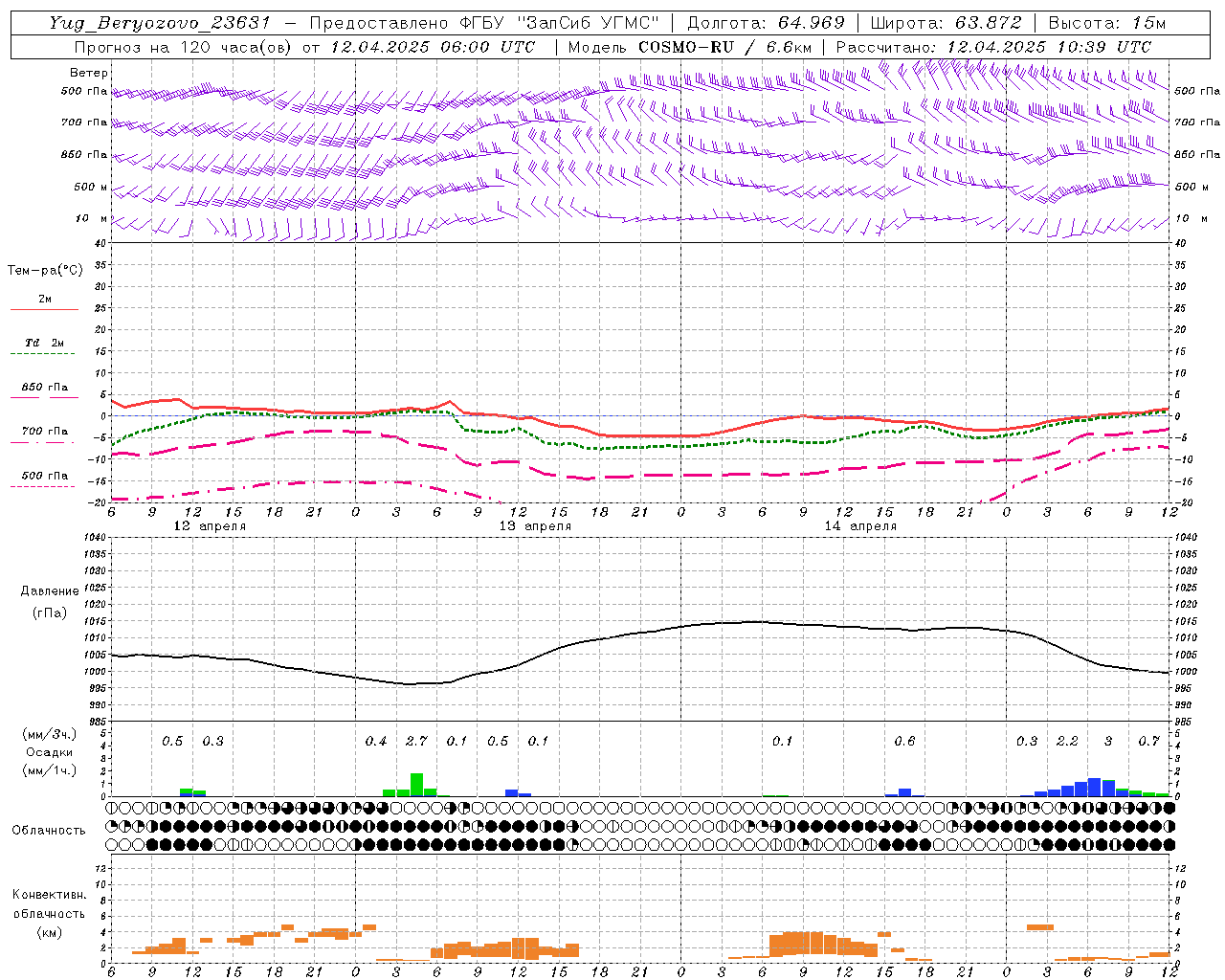Click the 10 м wind level label on the left

click(92, 219)
